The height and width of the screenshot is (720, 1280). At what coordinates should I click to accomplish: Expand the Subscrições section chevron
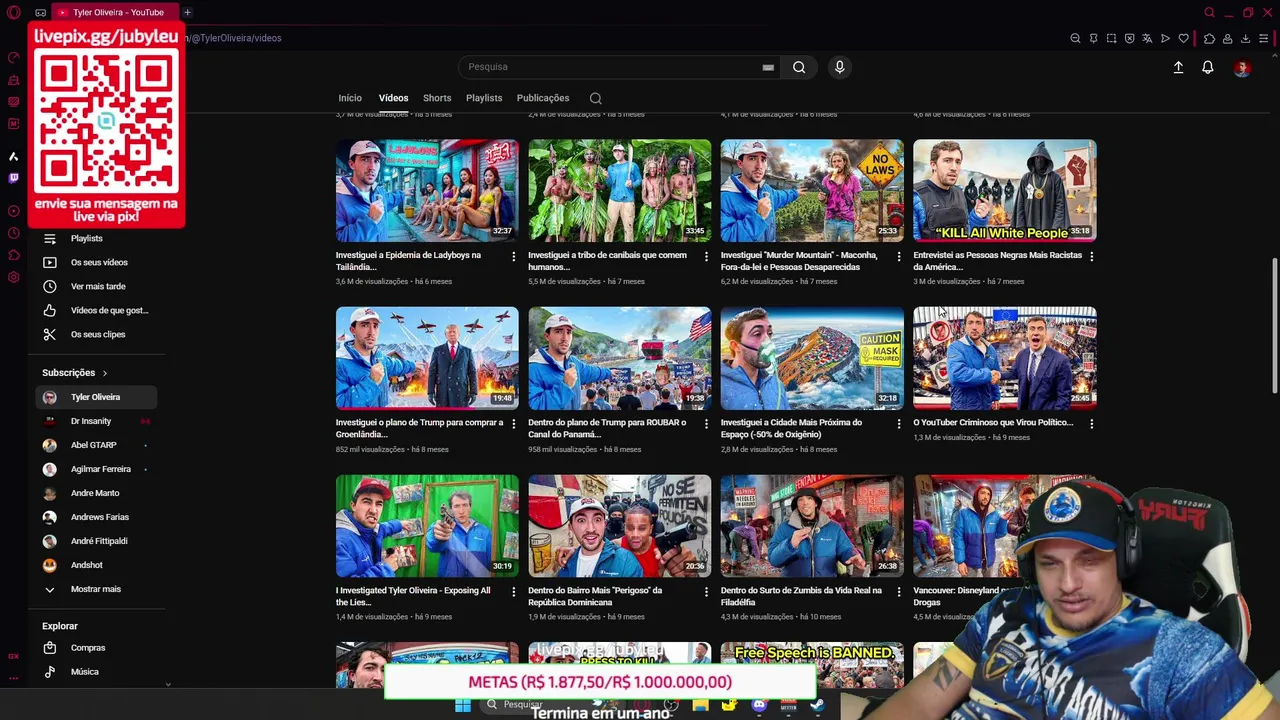point(104,373)
